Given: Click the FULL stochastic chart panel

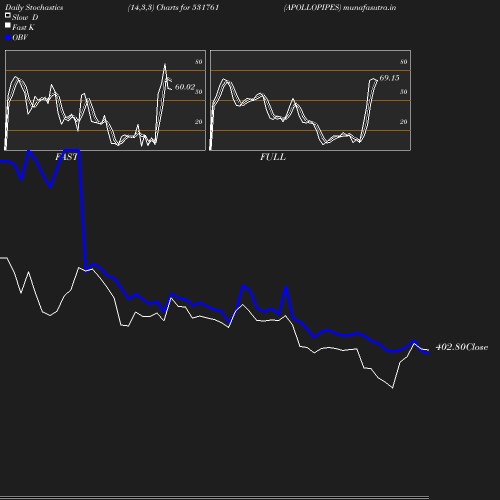Looking at the screenshot, I should (x=310, y=100).
